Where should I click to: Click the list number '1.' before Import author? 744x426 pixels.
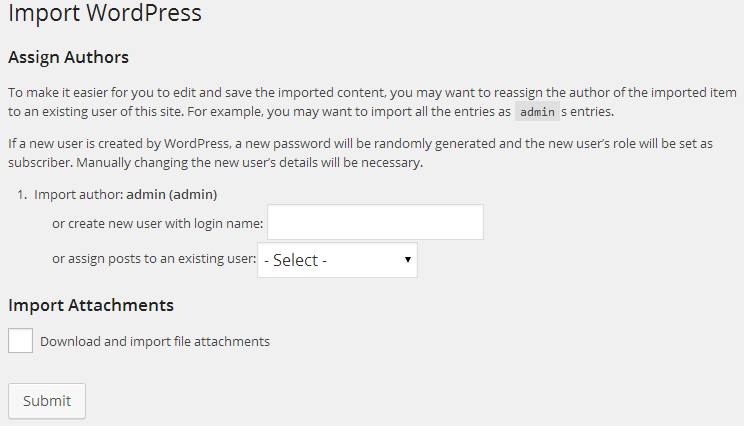tap(24, 194)
